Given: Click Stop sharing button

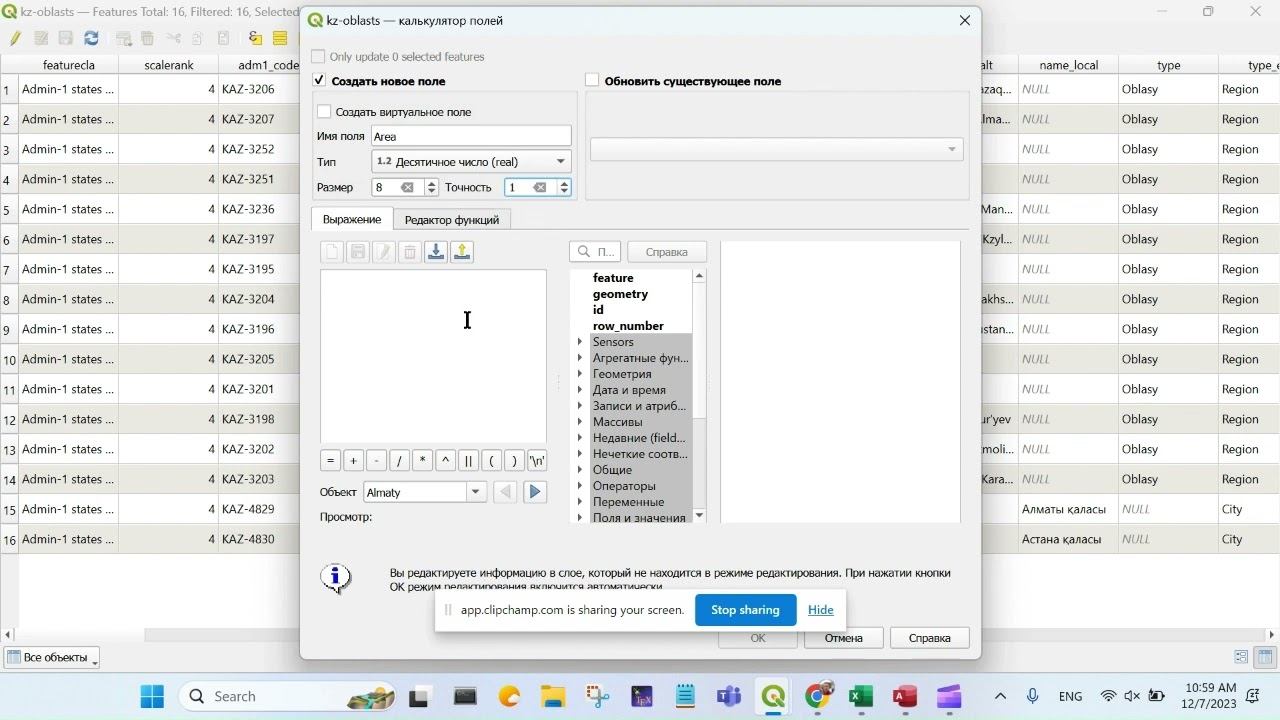Looking at the screenshot, I should [x=745, y=610].
